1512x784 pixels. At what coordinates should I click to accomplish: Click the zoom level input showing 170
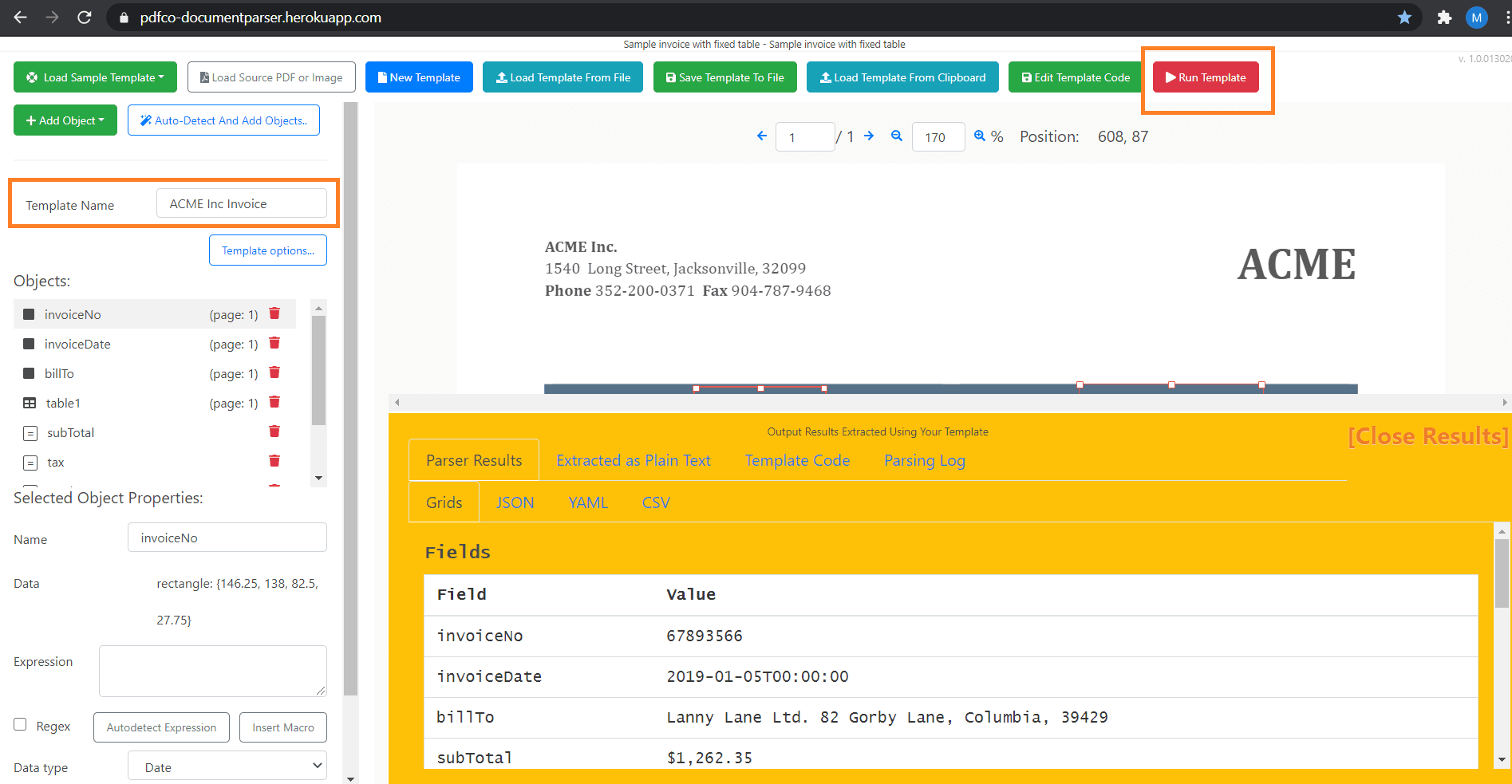938,136
